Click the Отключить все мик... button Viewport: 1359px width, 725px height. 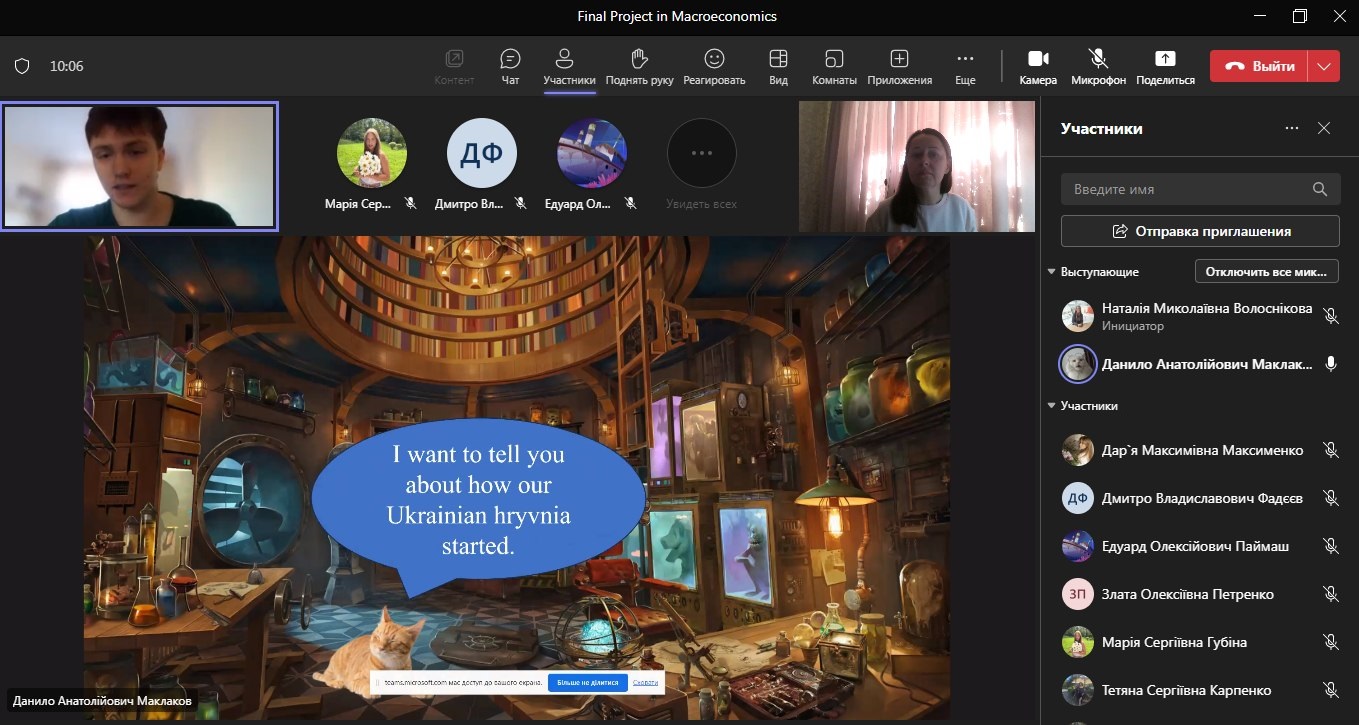point(1266,272)
